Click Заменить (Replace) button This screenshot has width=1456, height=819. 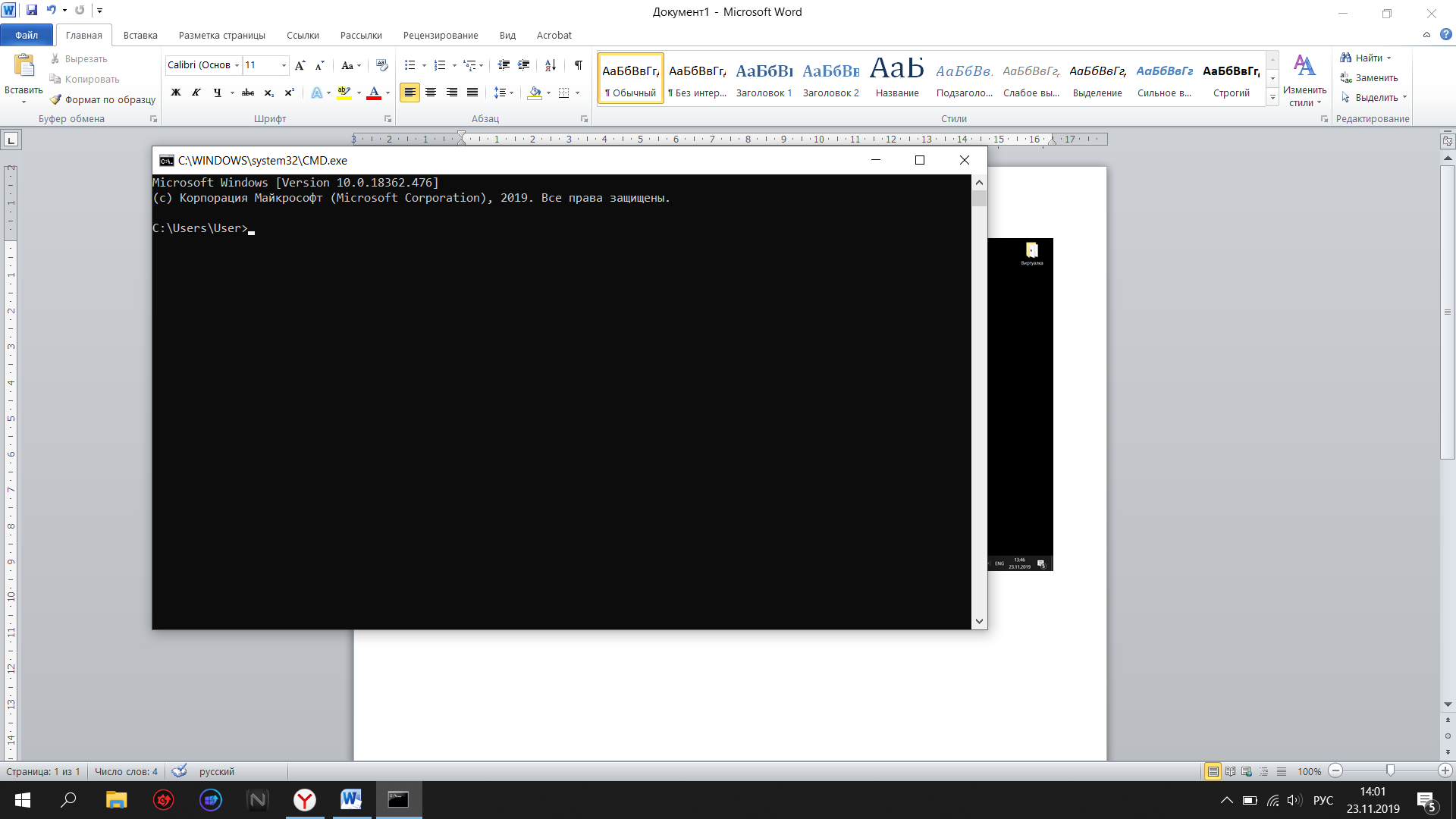(x=1369, y=78)
